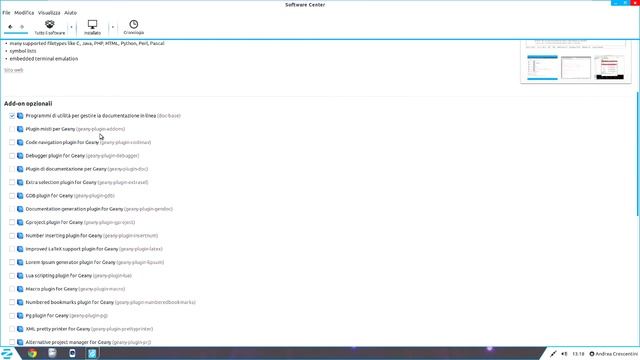Open the Cronologia history view
The image size is (640, 360).
(133, 27)
